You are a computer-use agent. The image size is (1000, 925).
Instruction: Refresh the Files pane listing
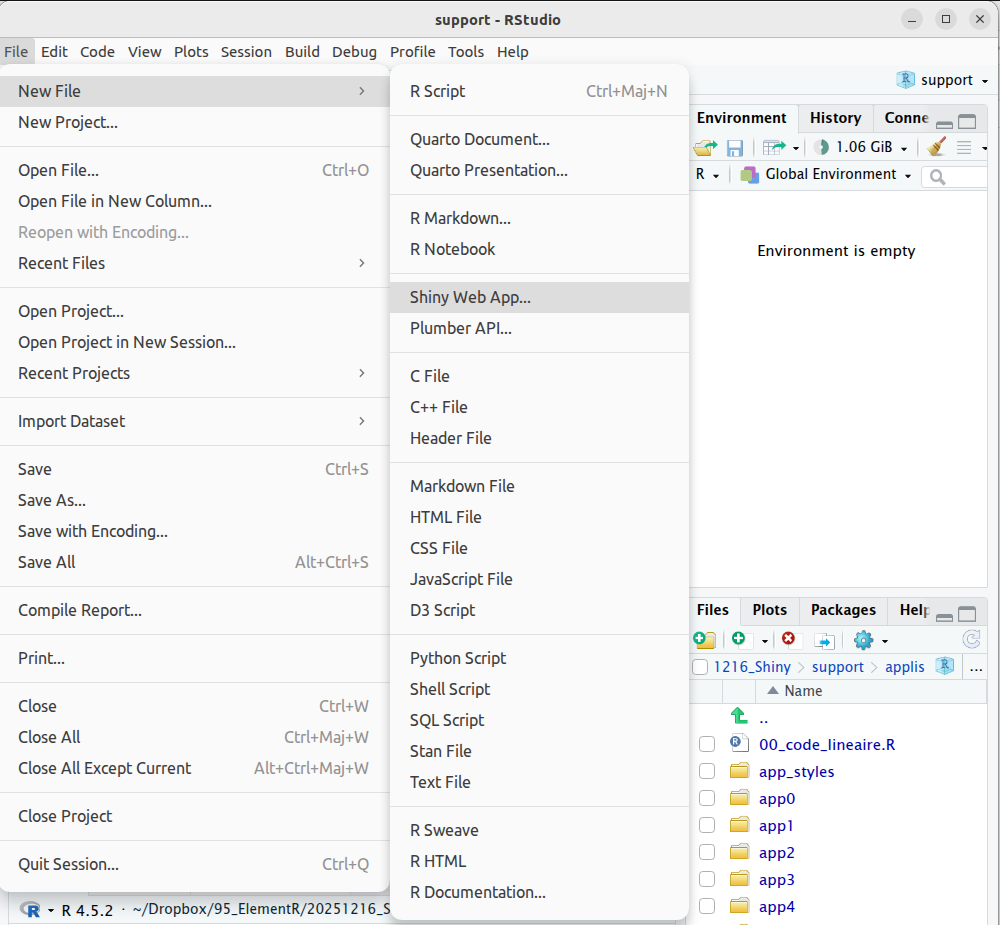[x=971, y=640]
